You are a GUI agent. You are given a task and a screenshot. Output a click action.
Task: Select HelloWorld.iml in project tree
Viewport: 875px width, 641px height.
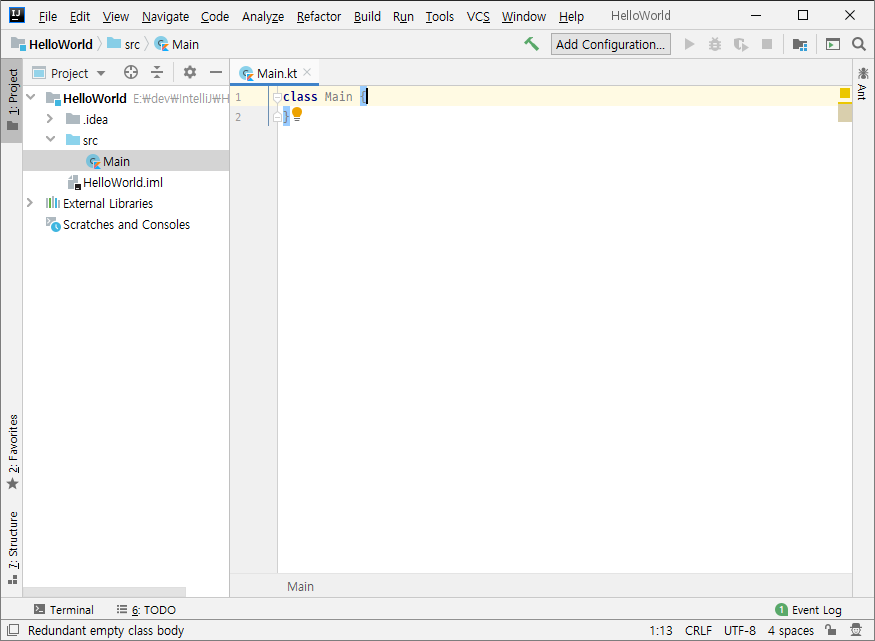[x=126, y=182]
